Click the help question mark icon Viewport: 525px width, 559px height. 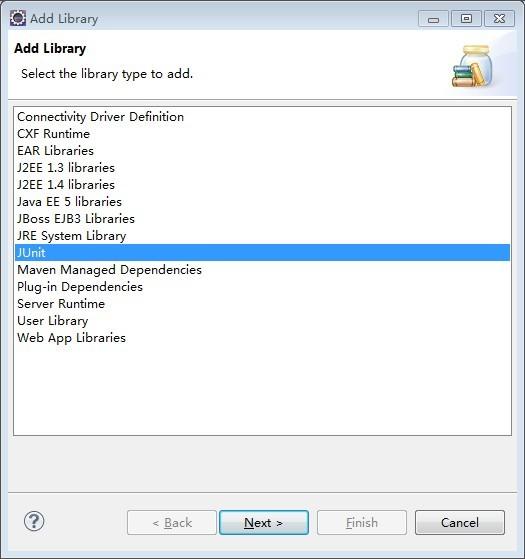point(34,522)
